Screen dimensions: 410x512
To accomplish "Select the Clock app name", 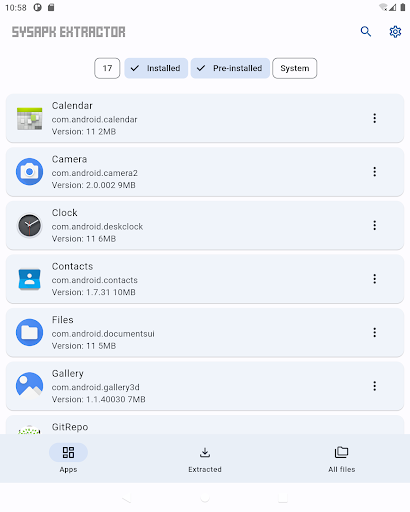I will pos(65,213).
